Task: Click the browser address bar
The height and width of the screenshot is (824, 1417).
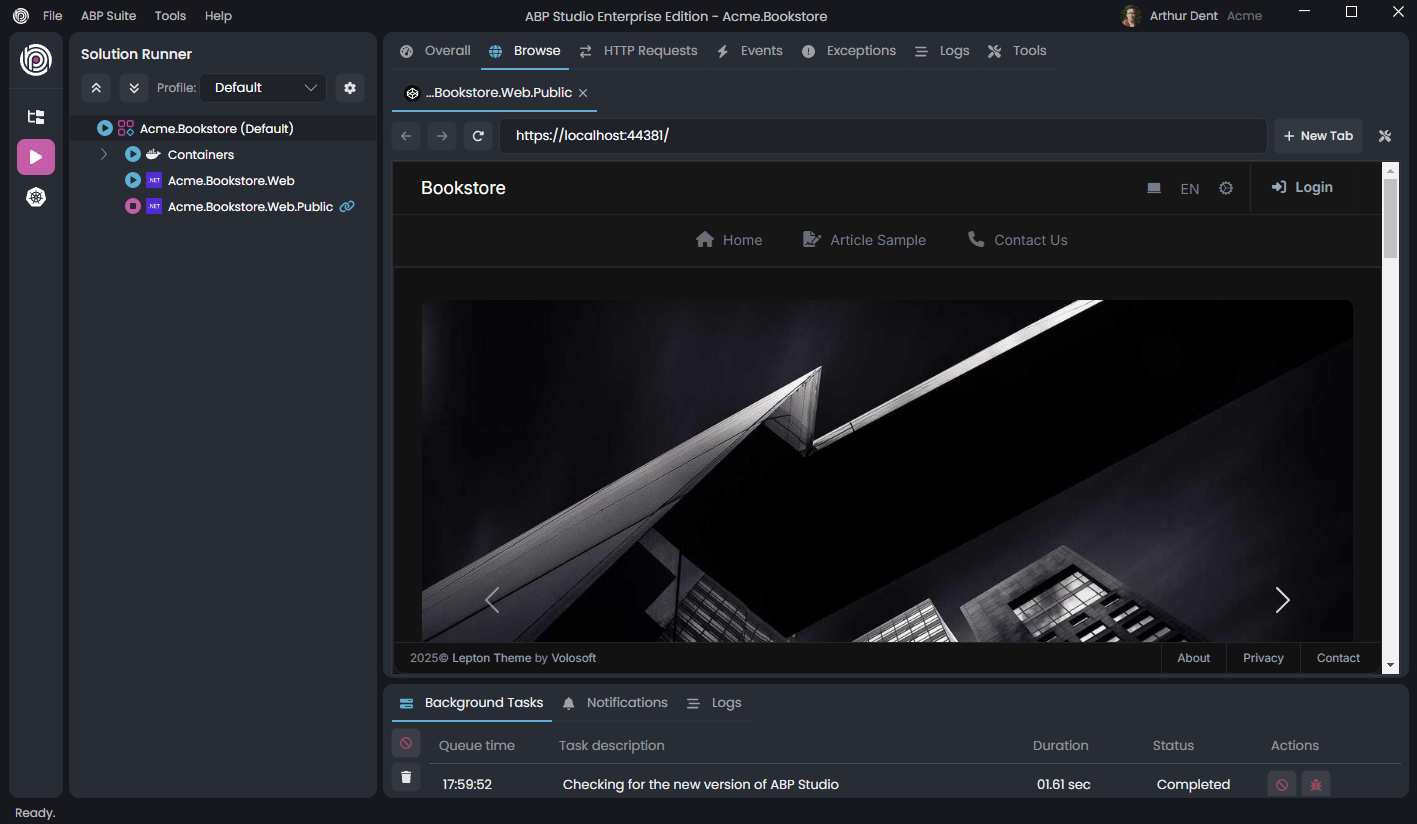Action: click(880, 136)
